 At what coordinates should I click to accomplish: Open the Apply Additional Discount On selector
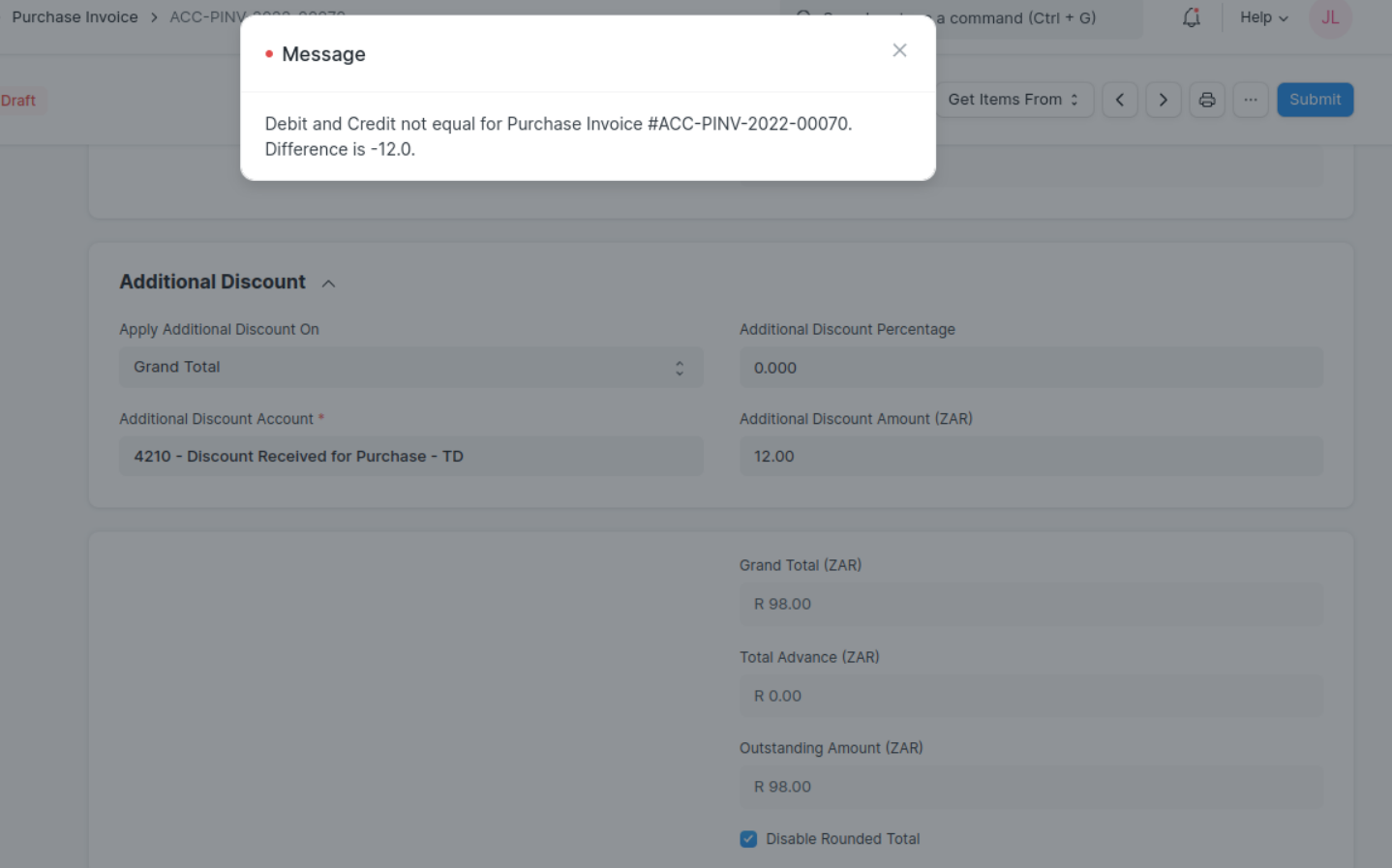tap(410, 367)
